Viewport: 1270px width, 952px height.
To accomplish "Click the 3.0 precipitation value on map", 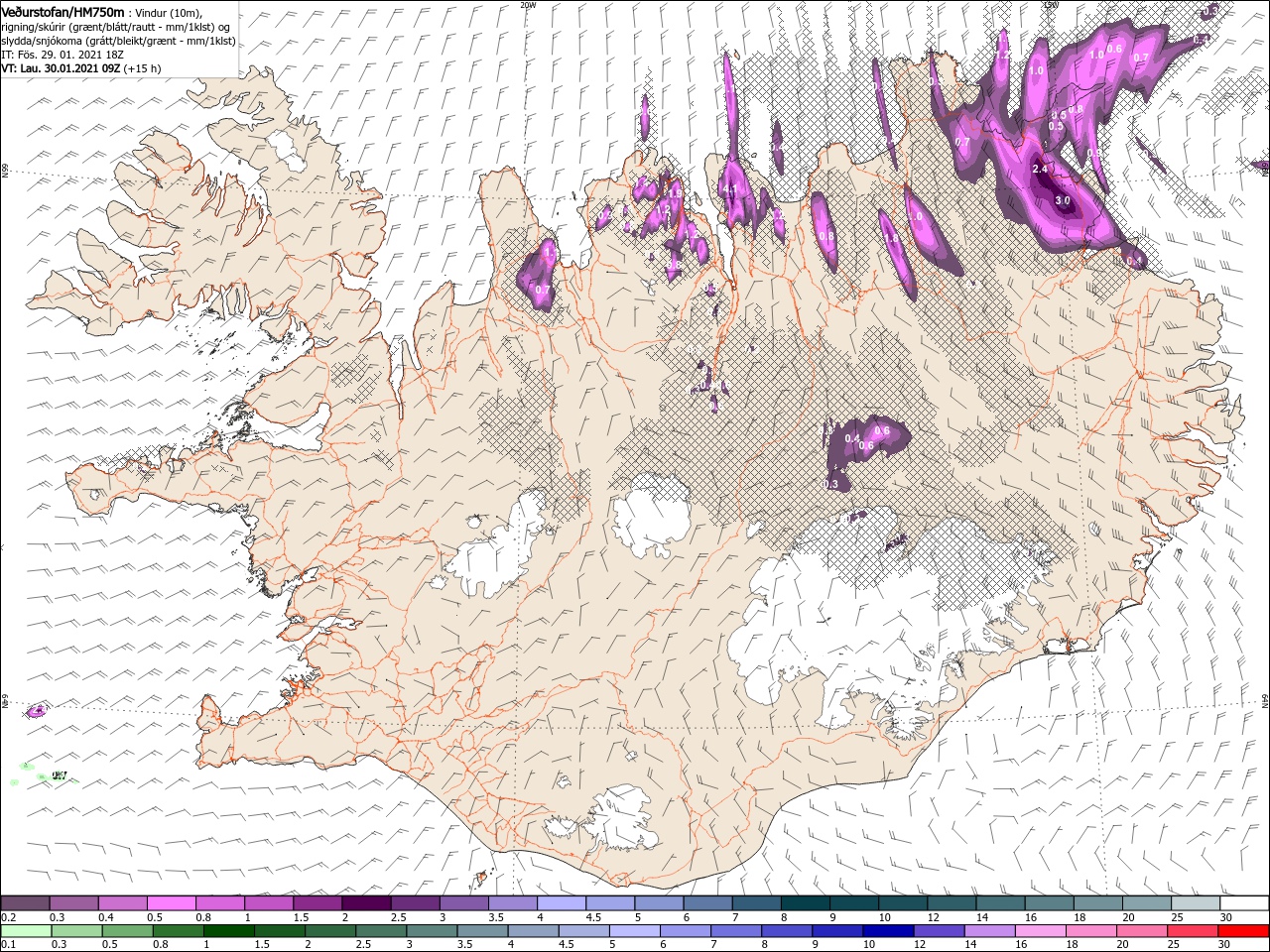I will 1063,200.
